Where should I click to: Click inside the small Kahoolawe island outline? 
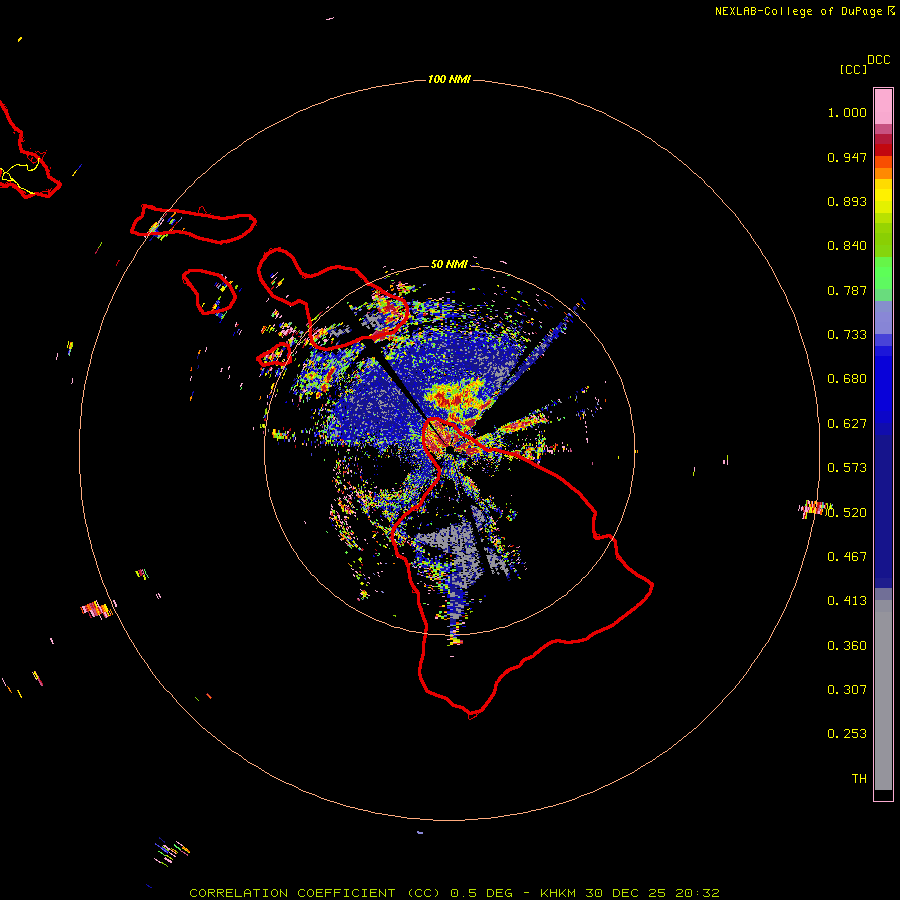pyautogui.click(x=276, y=355)
